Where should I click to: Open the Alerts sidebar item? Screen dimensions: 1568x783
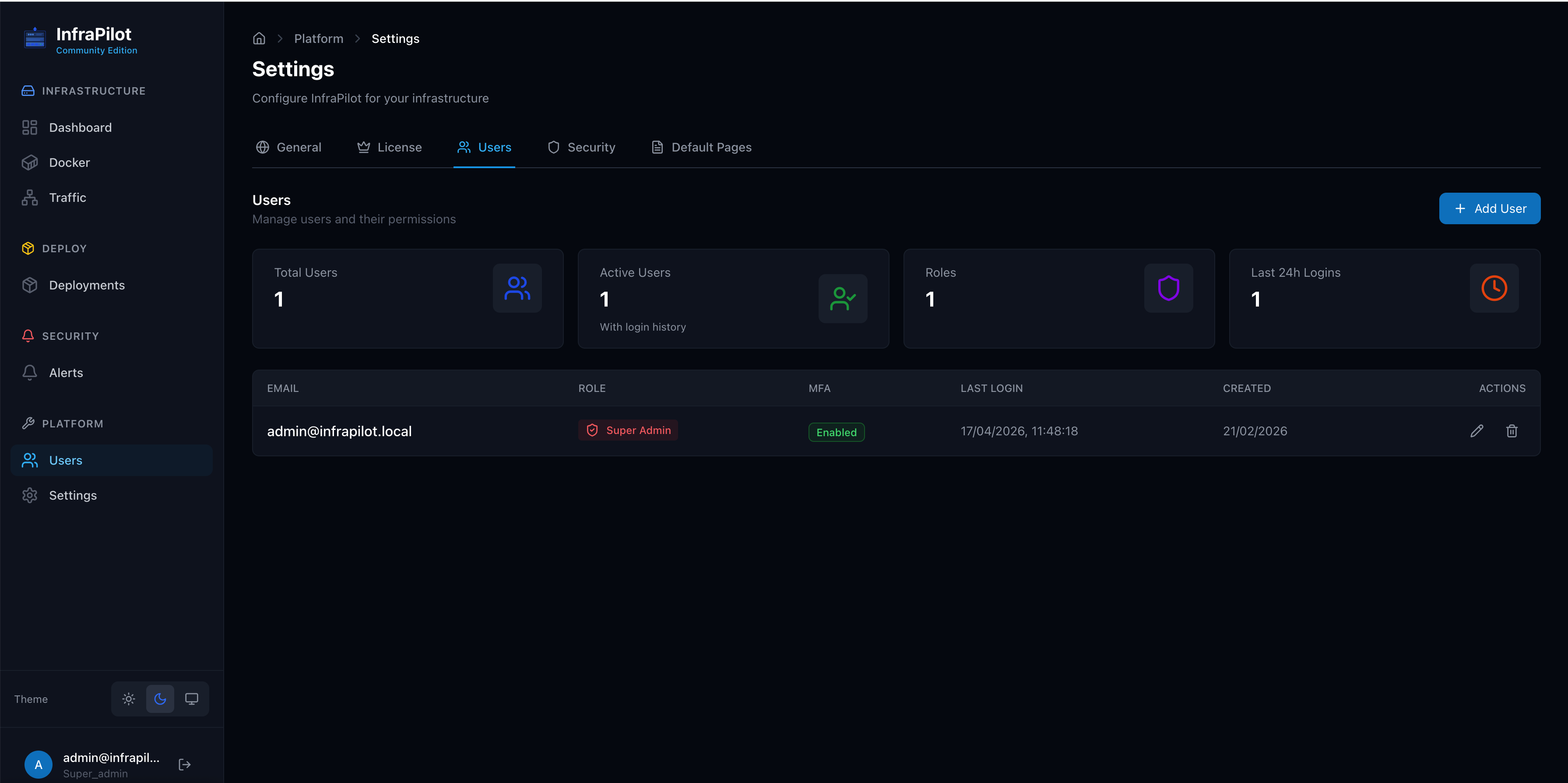click(x=111, y=373)
